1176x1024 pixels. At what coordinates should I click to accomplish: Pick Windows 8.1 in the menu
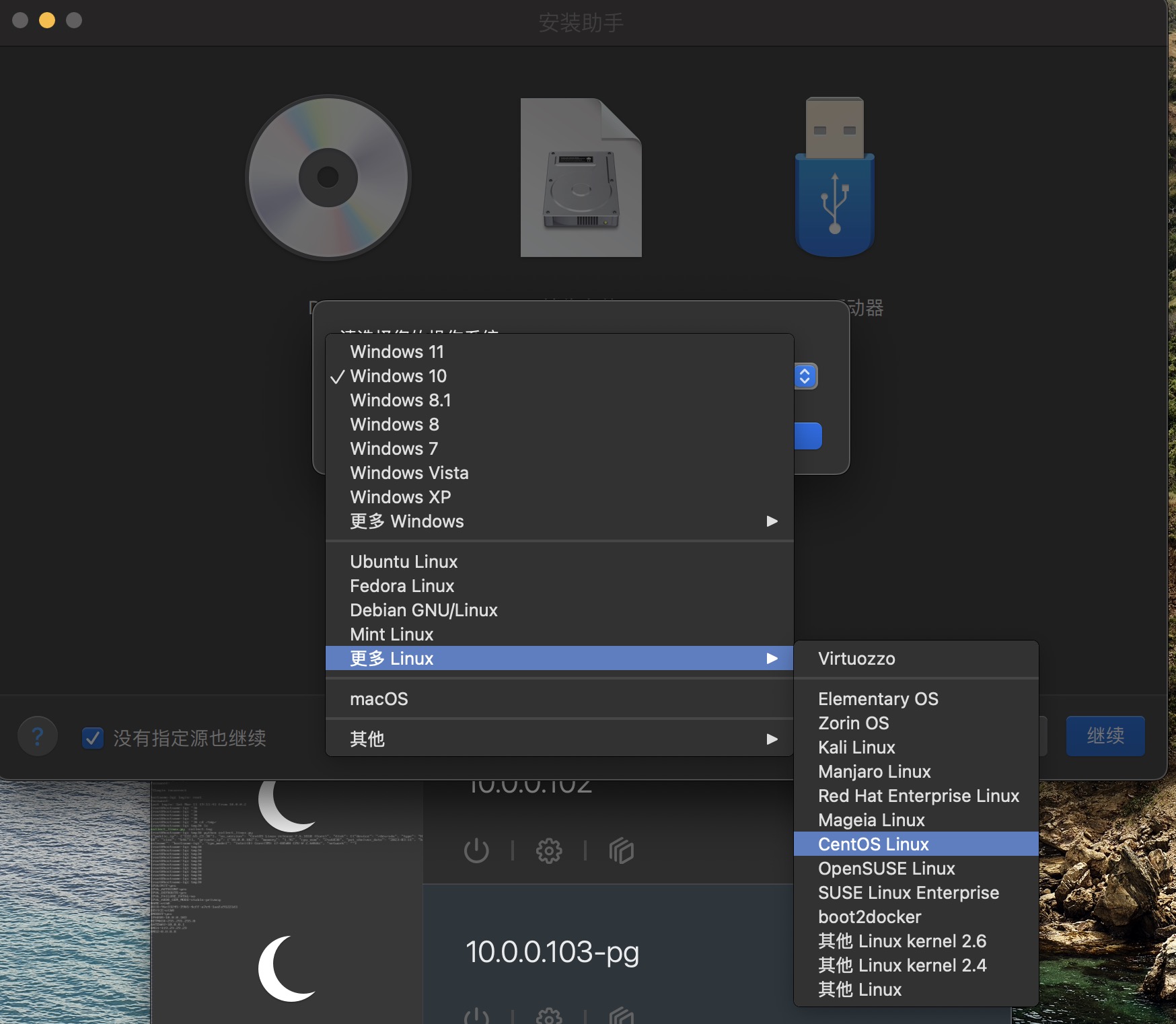point(560,400)
